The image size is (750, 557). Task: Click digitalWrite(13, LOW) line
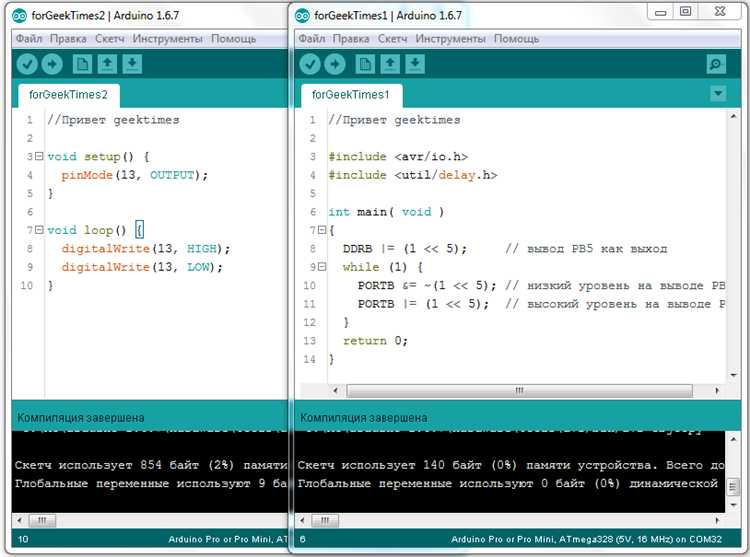142,267
